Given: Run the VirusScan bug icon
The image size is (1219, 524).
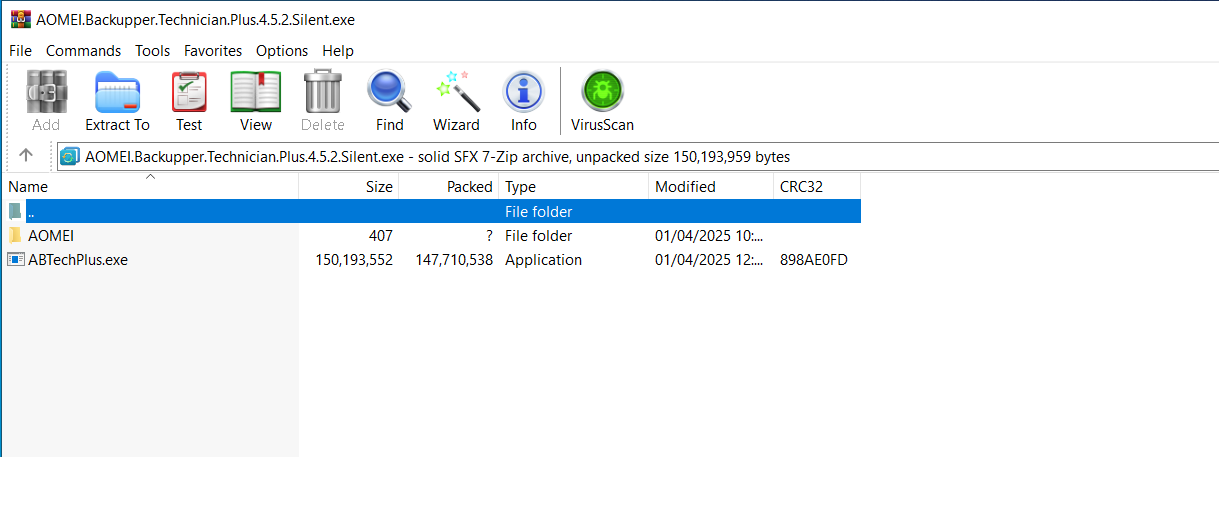Looking at the screenshot, I should [x=602, y=92].
